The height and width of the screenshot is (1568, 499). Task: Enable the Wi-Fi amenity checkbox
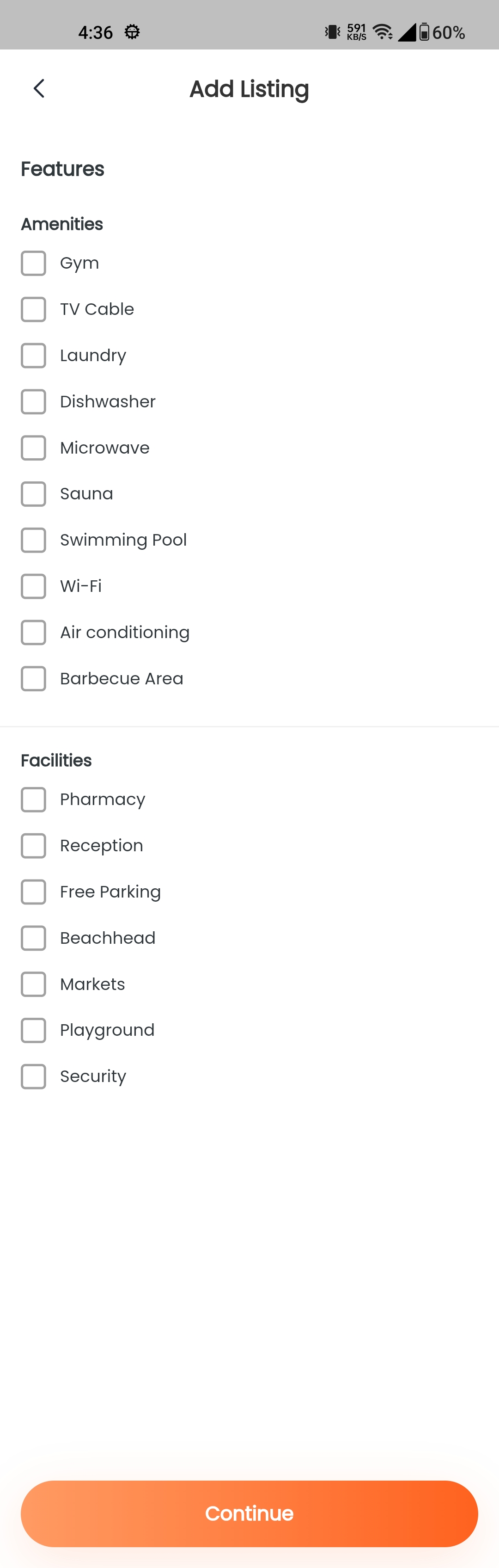point(33,586)
